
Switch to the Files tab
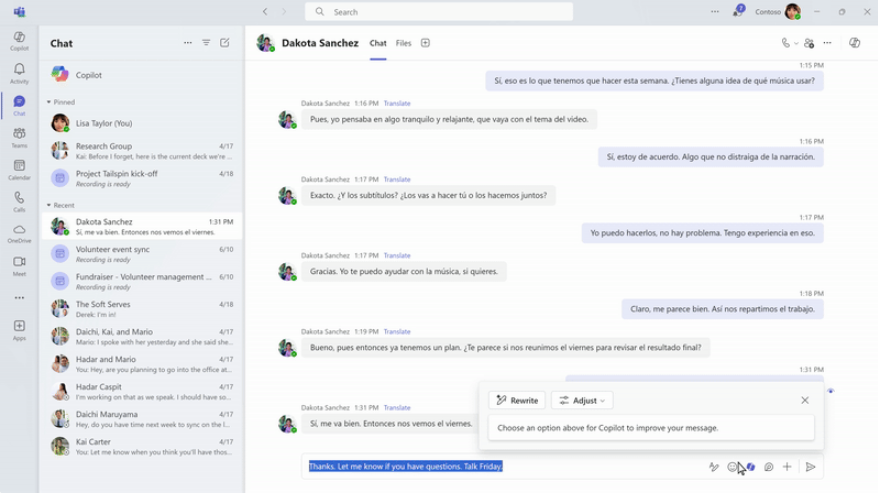point(403,43)
